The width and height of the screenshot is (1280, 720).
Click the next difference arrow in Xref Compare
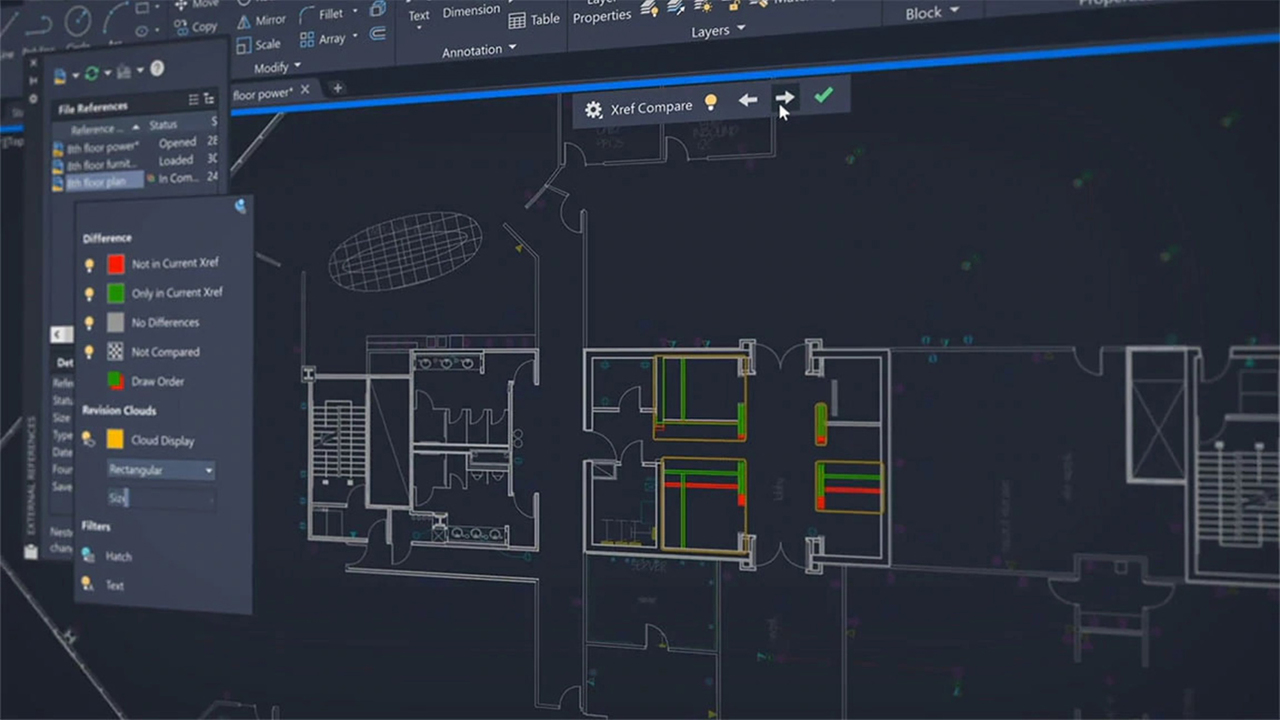coord(785,99)
